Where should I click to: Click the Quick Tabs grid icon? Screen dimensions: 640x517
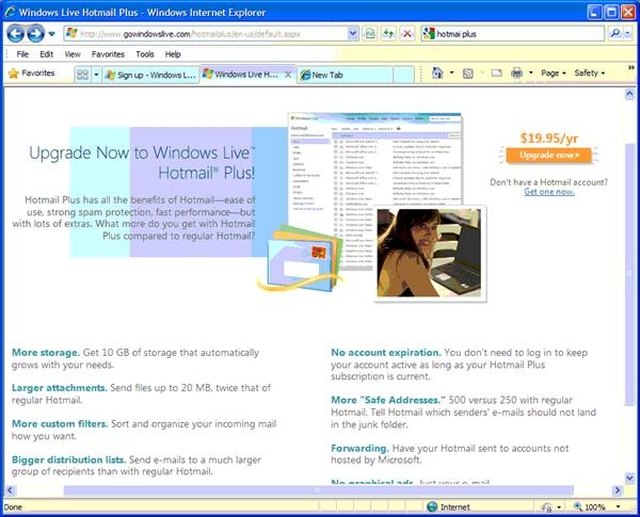tap(83, 75)
